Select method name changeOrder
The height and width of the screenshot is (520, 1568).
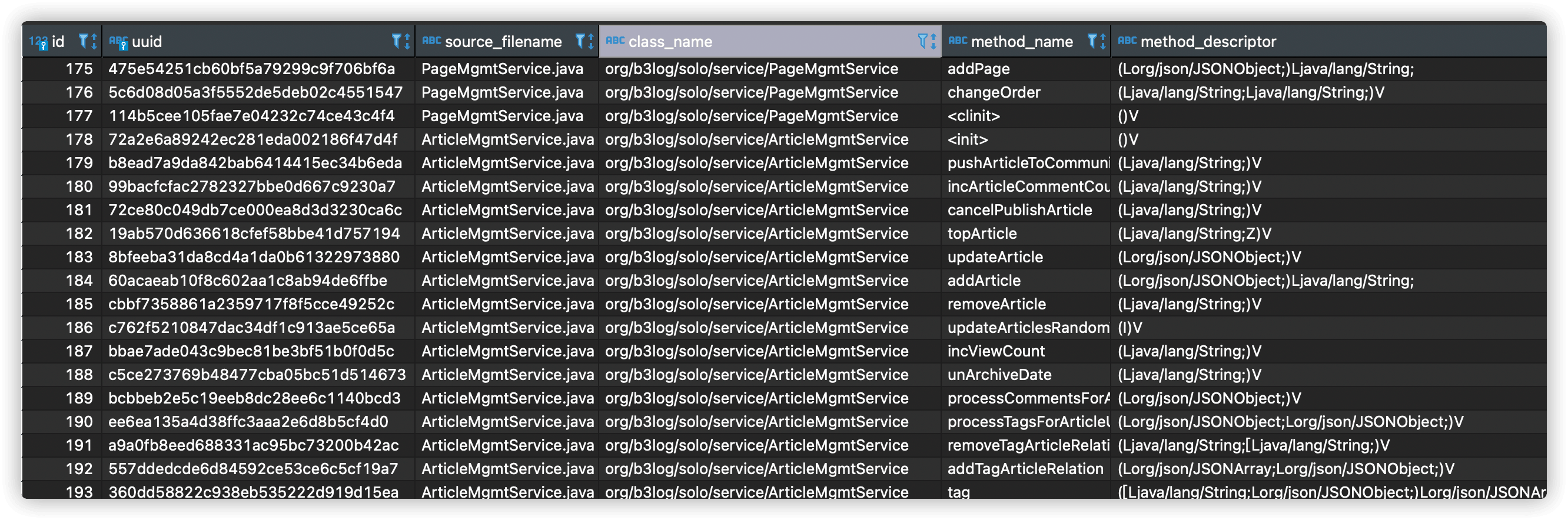coord(994,92)
